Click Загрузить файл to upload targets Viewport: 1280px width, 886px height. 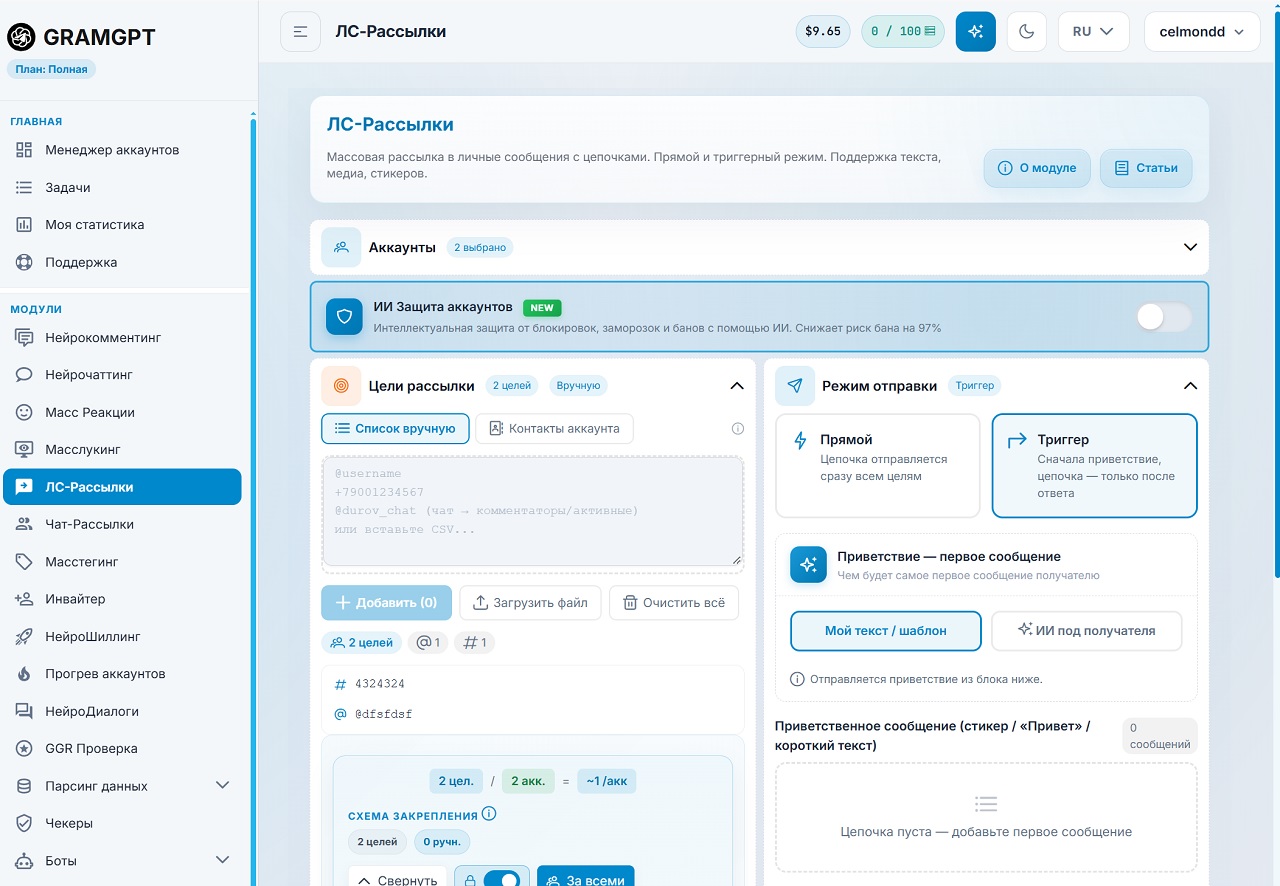click(531, 603)
